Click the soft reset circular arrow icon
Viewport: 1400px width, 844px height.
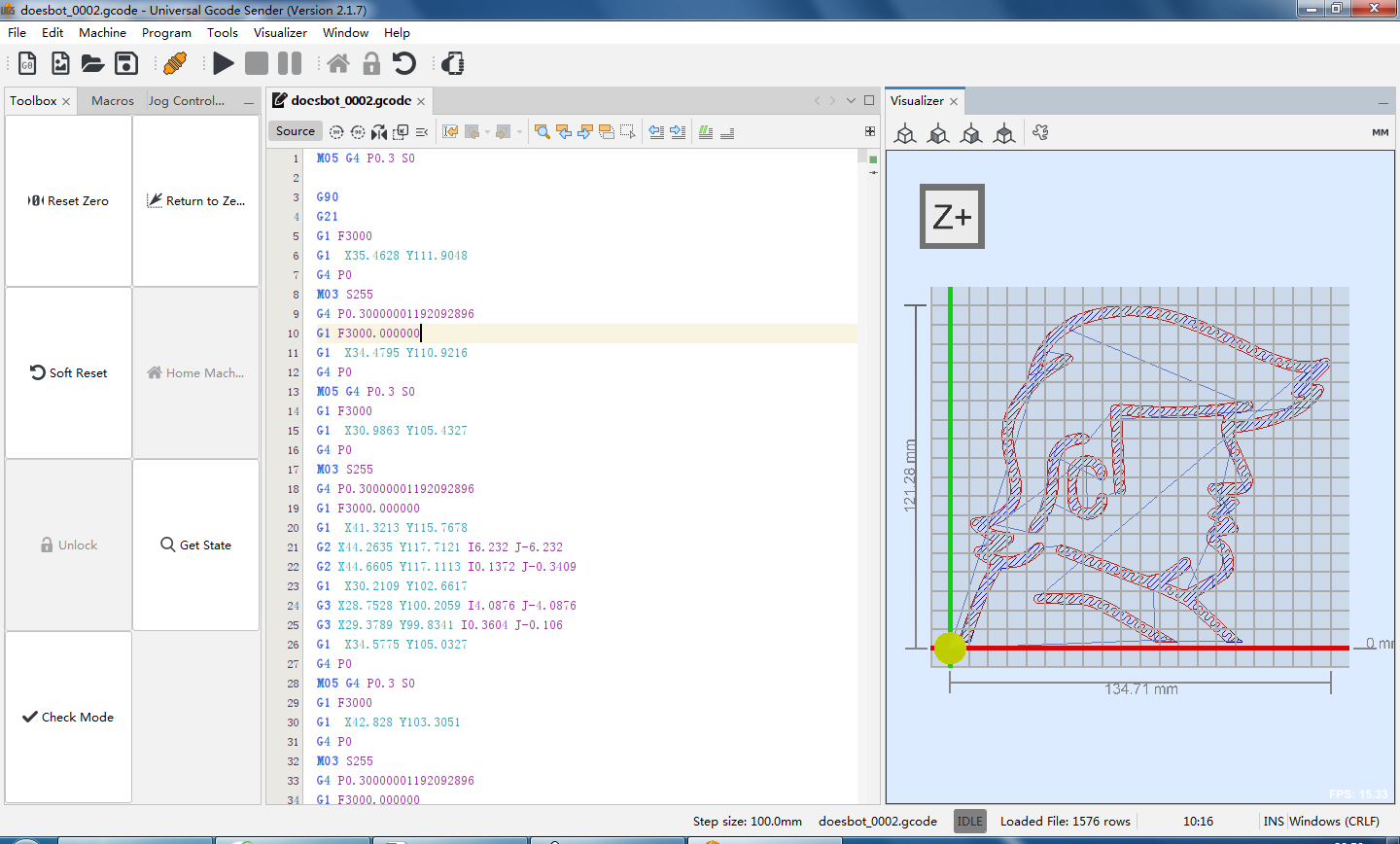click(x=403, y=64)
